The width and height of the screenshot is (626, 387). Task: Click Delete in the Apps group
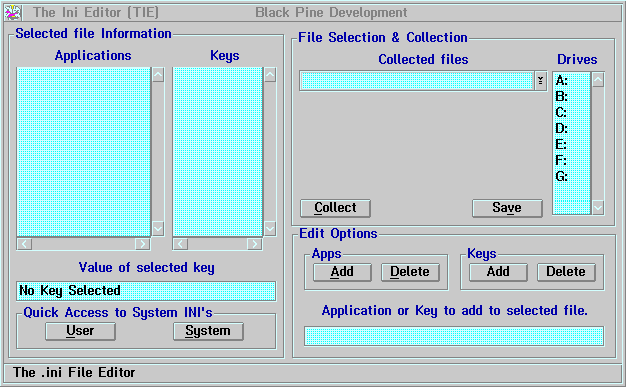(410, 272)
